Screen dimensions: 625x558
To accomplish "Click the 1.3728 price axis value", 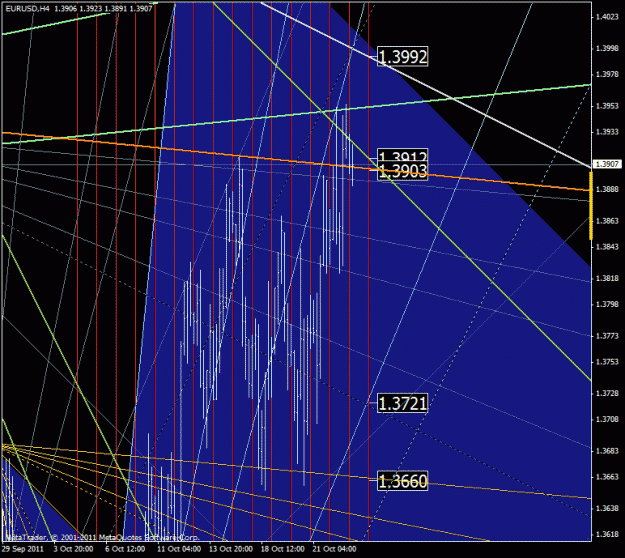I will click(607, 393).
